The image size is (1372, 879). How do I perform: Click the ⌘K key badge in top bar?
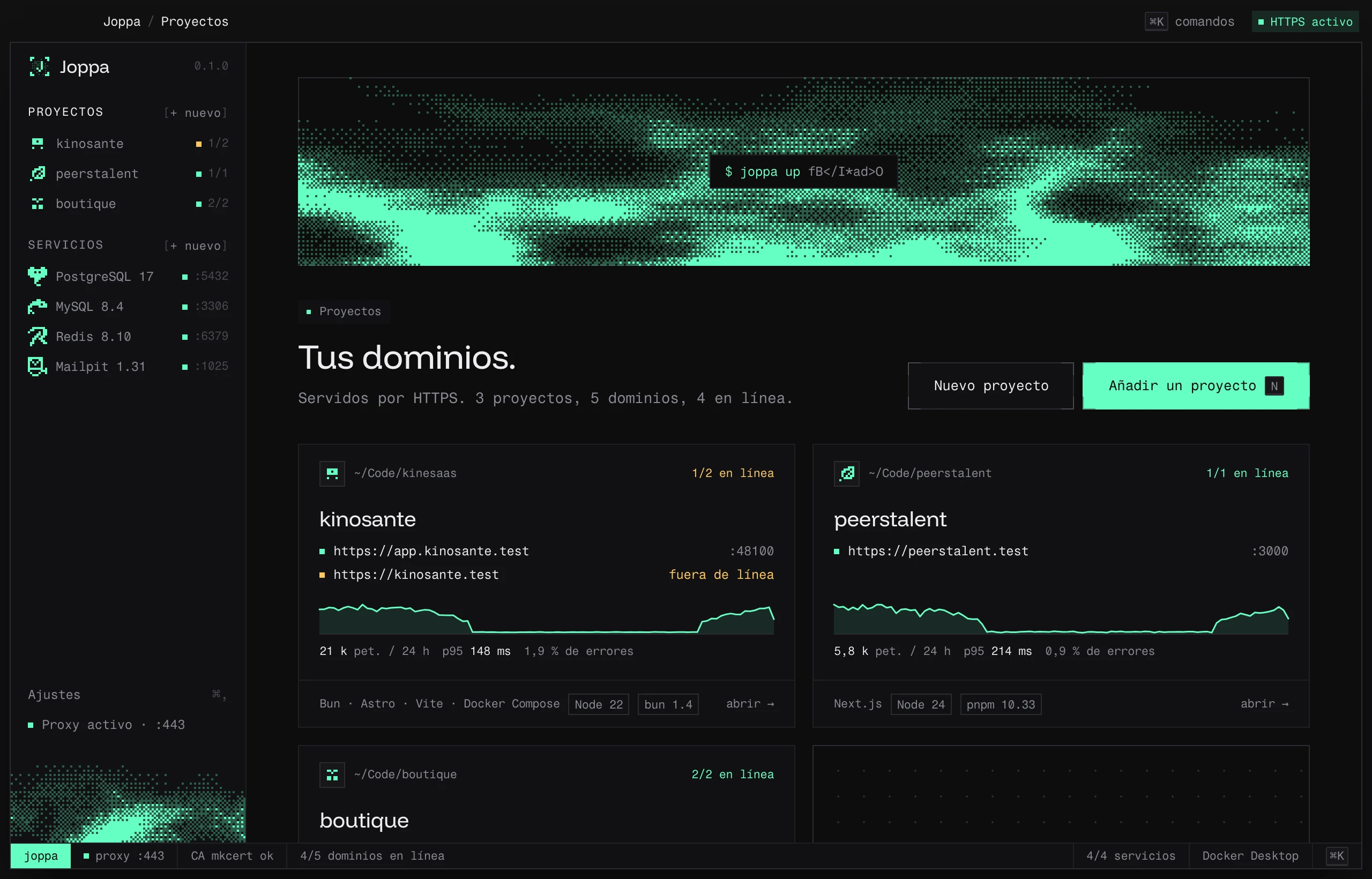(x=1156, y=21)
